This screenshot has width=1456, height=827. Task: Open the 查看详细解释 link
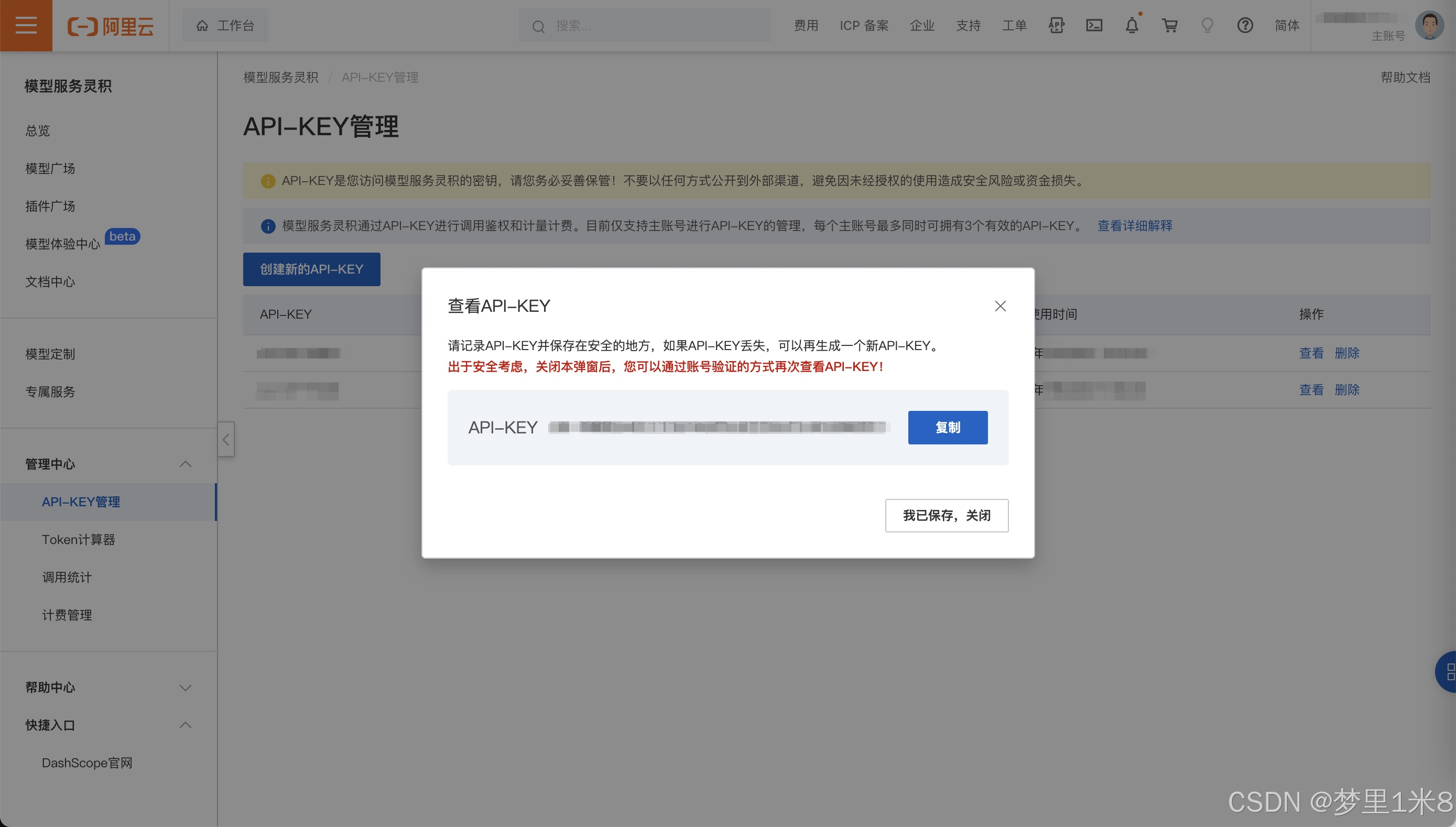point(1135,226)
